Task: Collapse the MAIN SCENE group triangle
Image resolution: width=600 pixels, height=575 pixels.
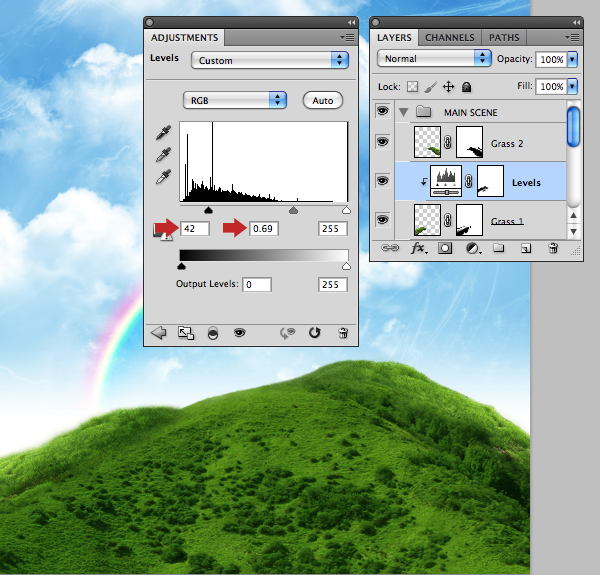Action: pos(403,112)
